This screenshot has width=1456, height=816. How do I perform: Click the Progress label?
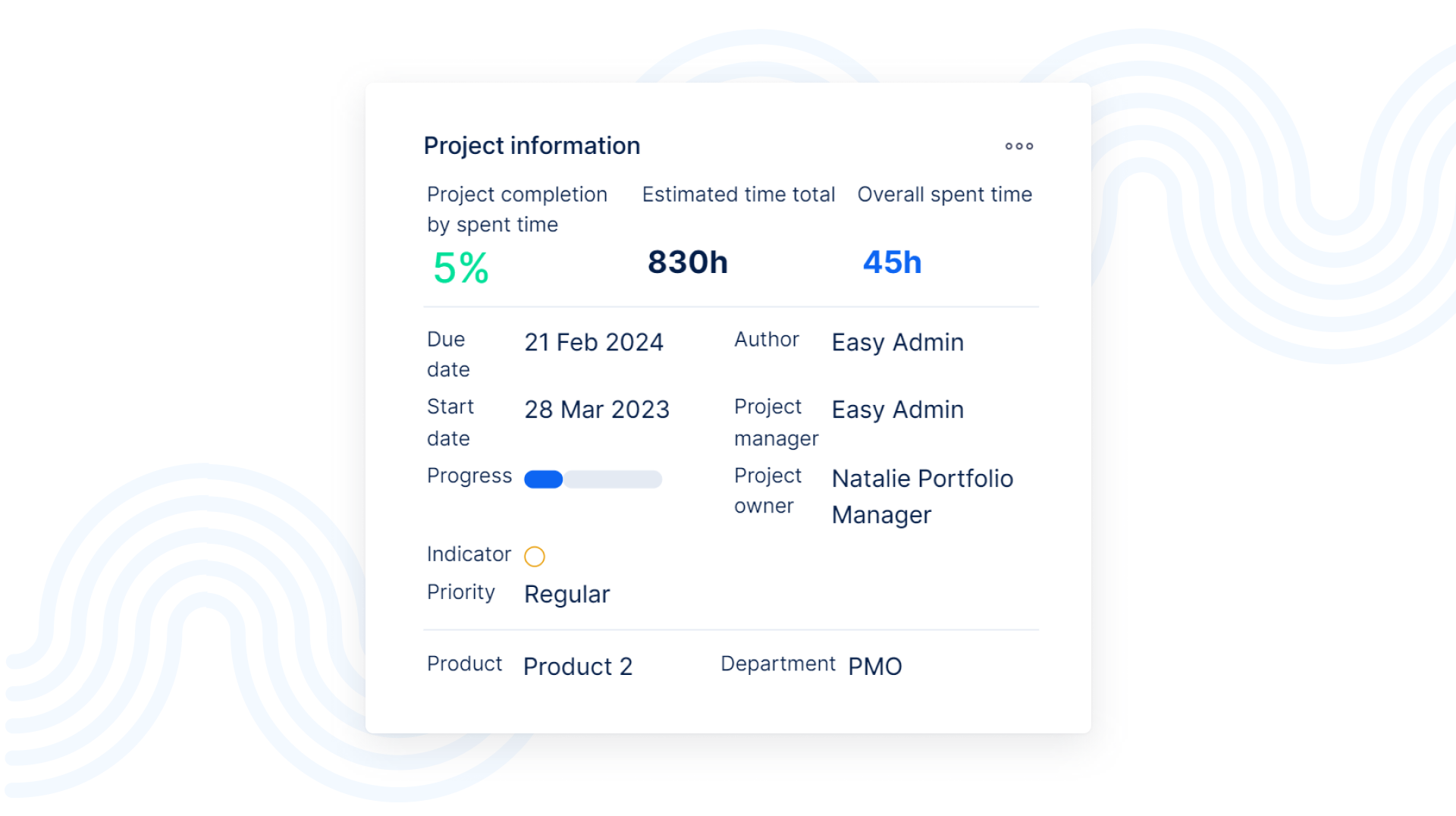(x=469, y=475)
